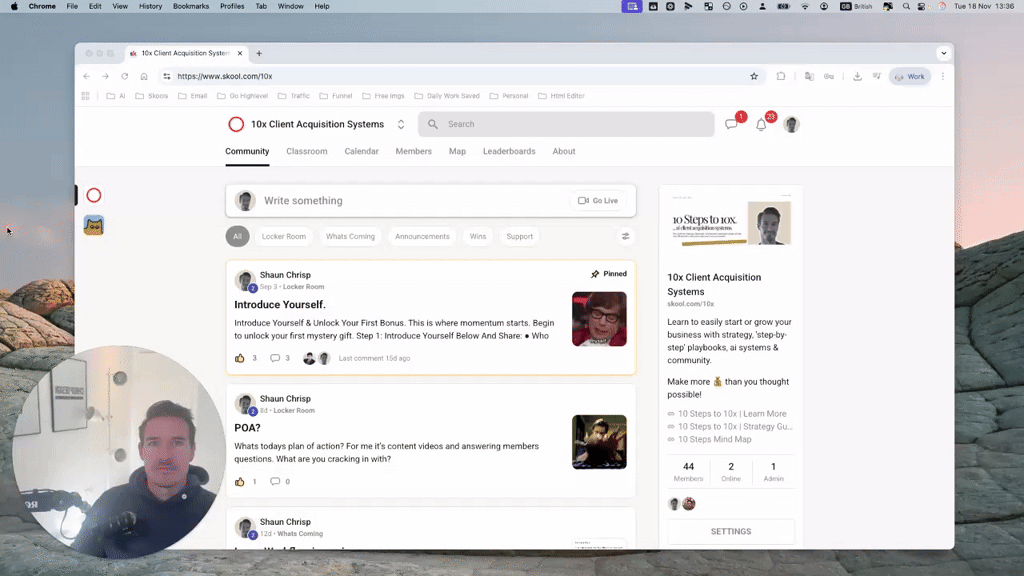Click the 44 Members count
Image resolution: width=1024 pixels, height=576 pixels.
688,472
